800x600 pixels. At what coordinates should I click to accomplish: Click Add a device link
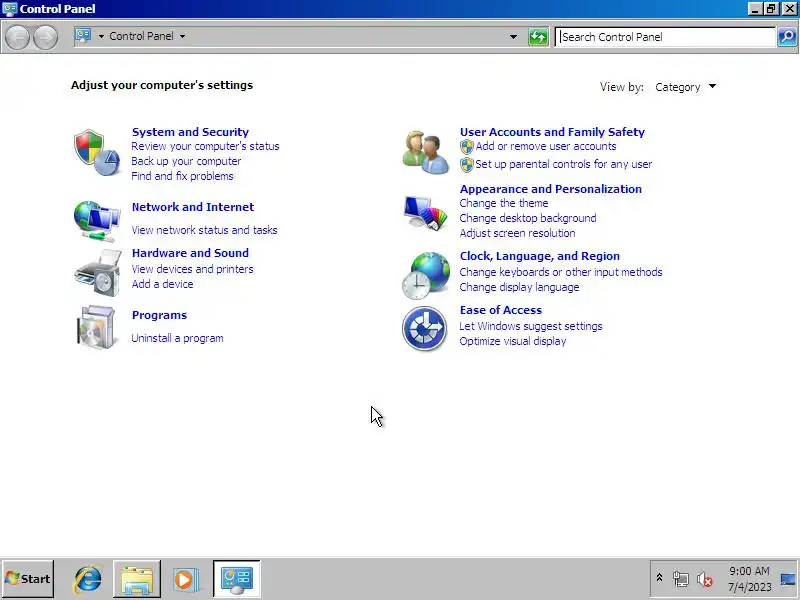point(162,284)
